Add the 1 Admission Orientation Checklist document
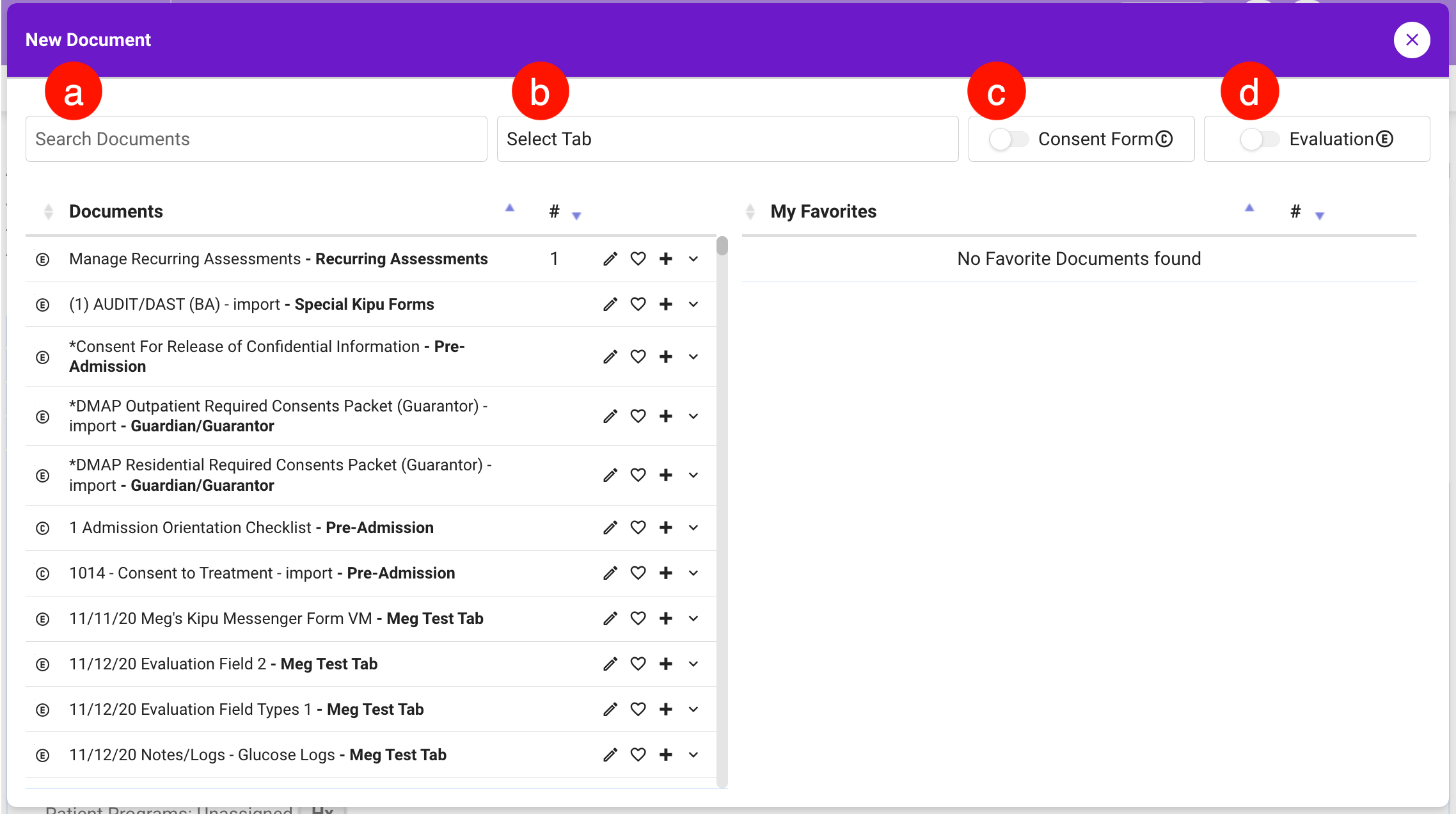Viewport: 1456px width, 814px height. pos(666,527)
